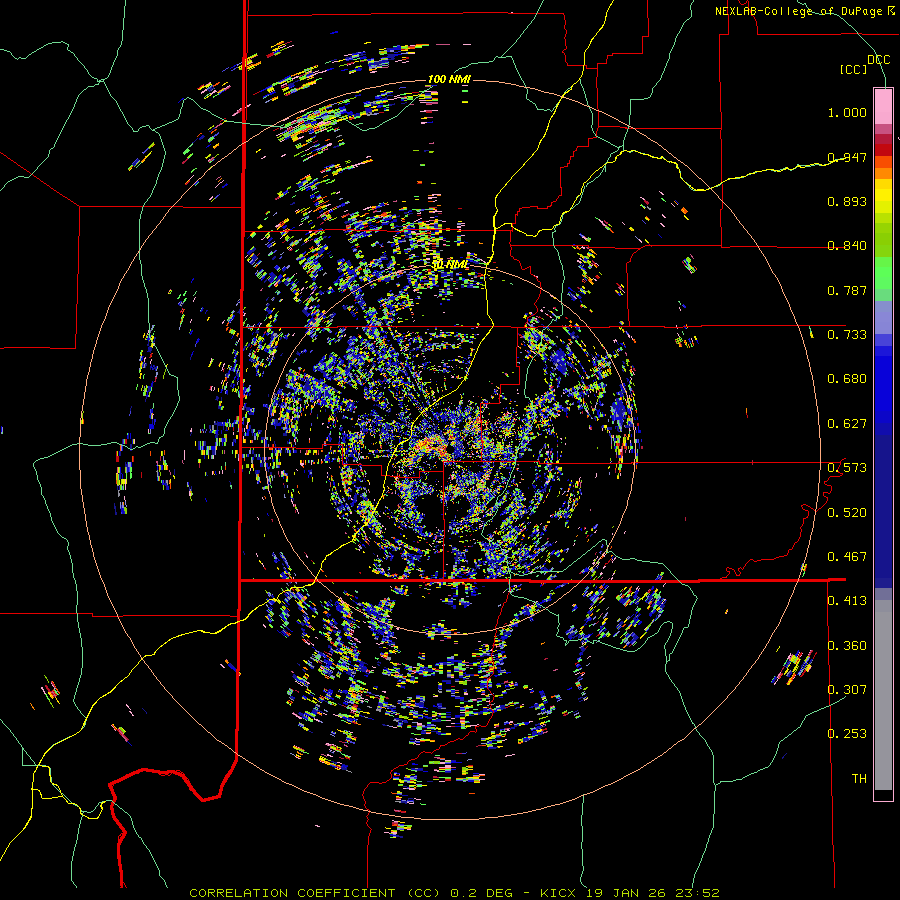Select the 0.520 legend value
900x900 pixels.
(x=847, y=513)
